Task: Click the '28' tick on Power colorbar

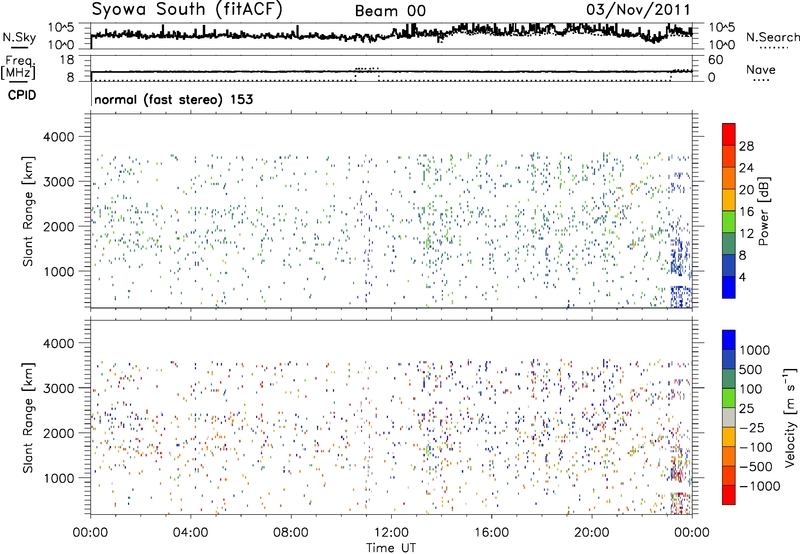Action: (746, 146)
